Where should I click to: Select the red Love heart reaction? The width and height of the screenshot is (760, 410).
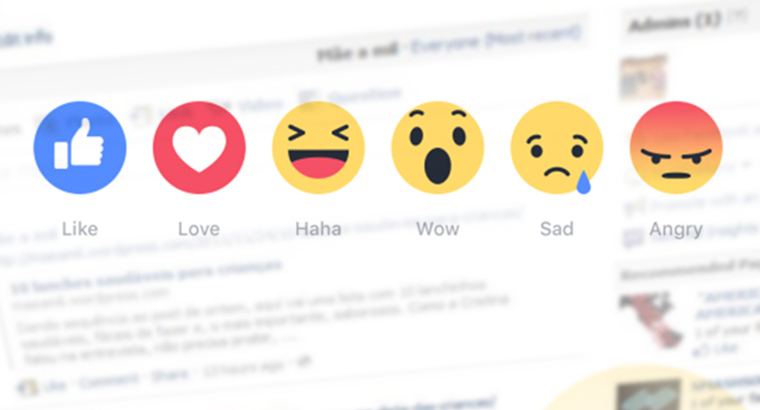(x=199, y=147)
